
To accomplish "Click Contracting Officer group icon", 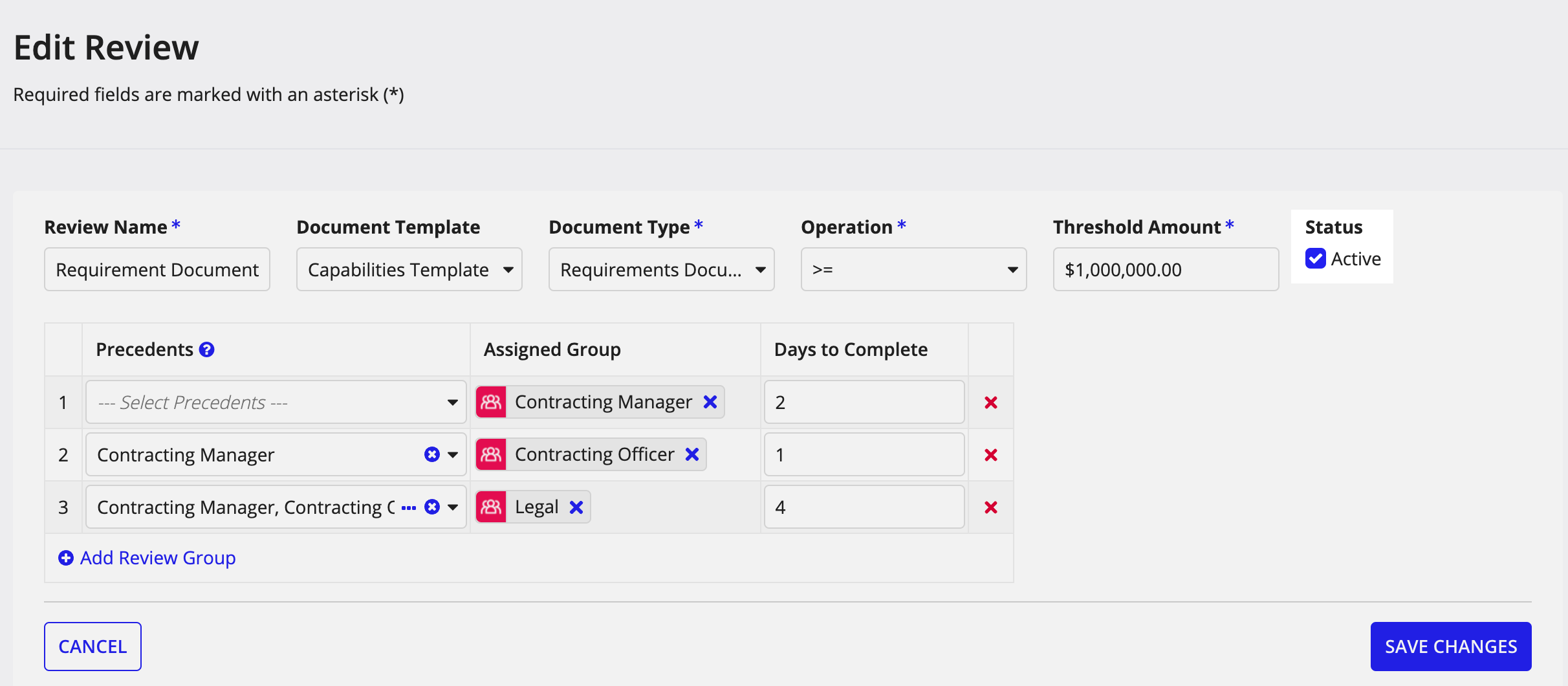I will coord(491,454).
